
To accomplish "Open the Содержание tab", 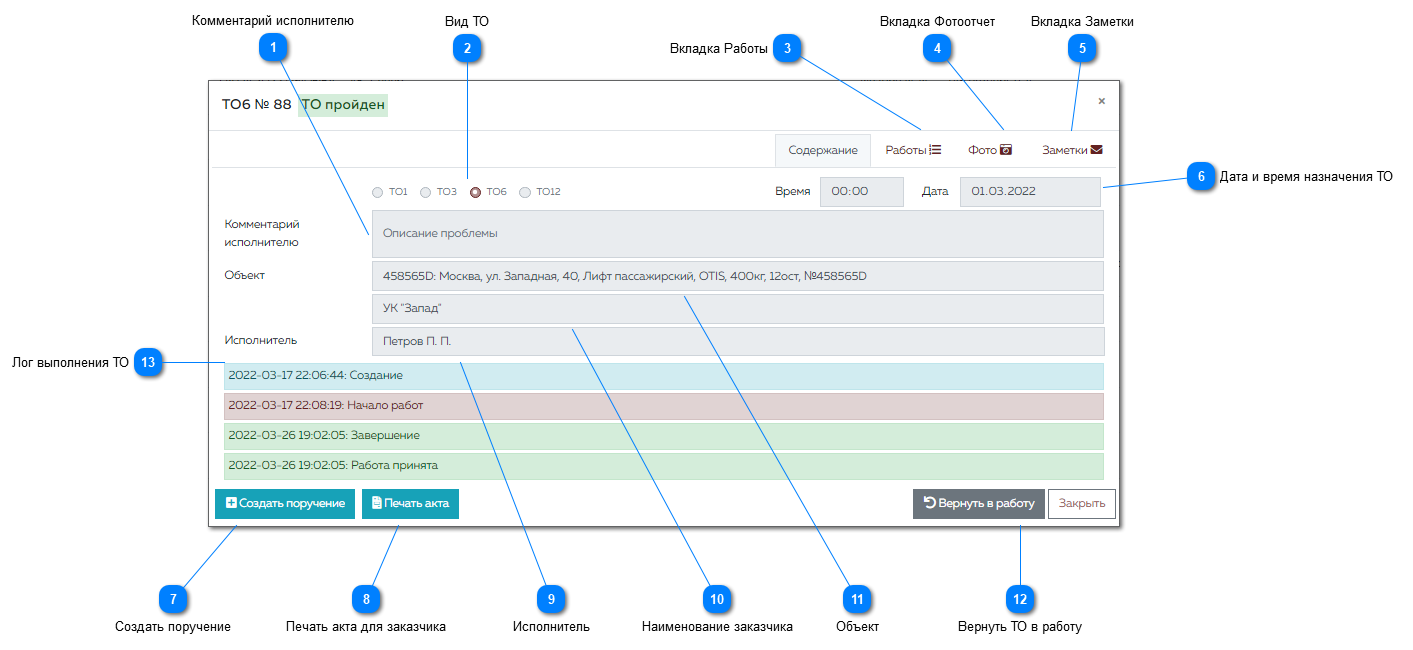I will pyautogui.click(x=823, y=150).
